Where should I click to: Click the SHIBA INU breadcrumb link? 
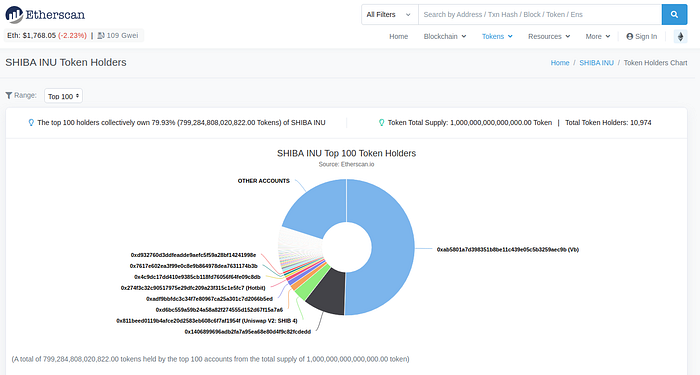(x=596, y=62)
